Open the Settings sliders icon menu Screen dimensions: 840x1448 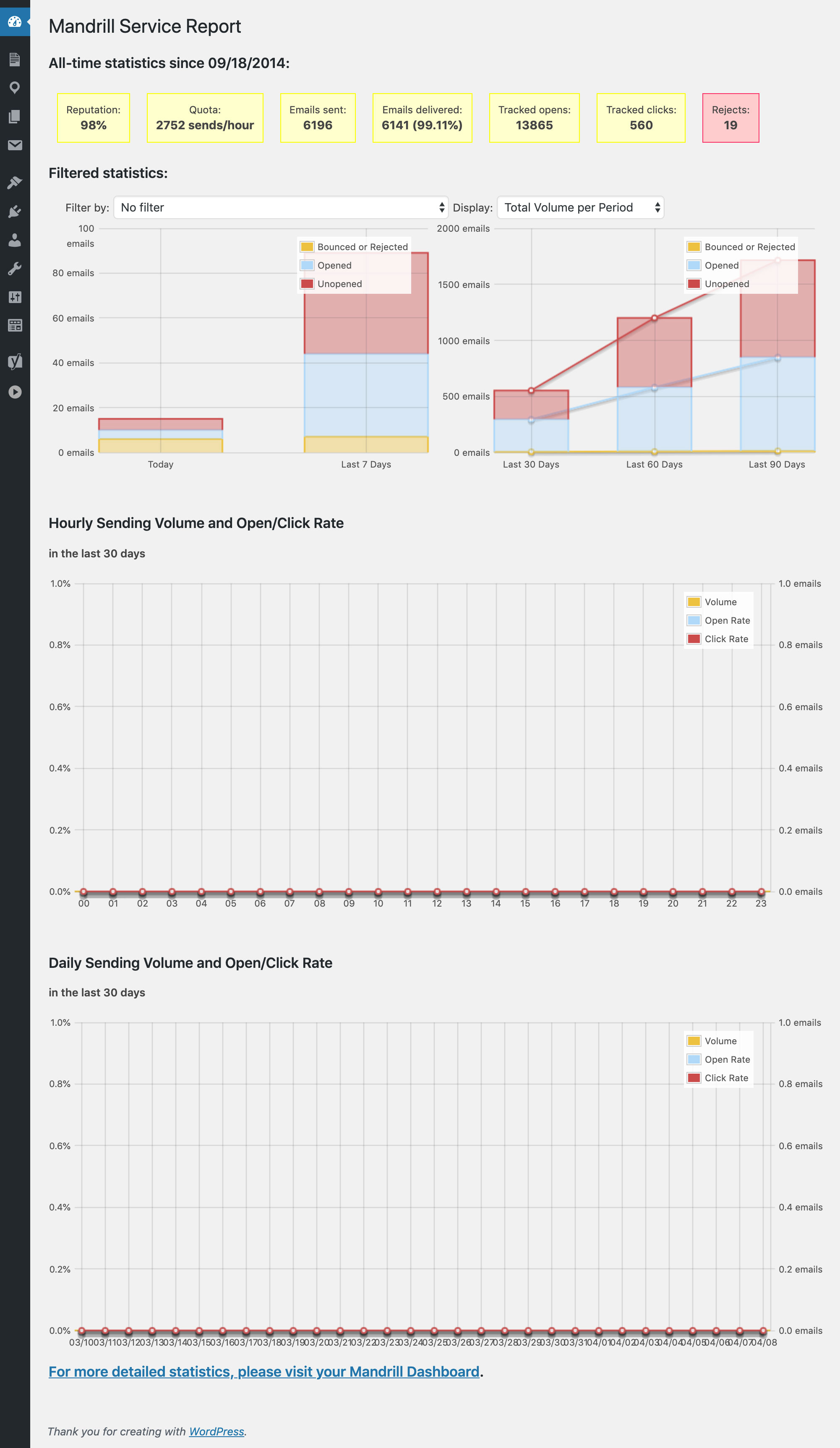pos(15,297)
